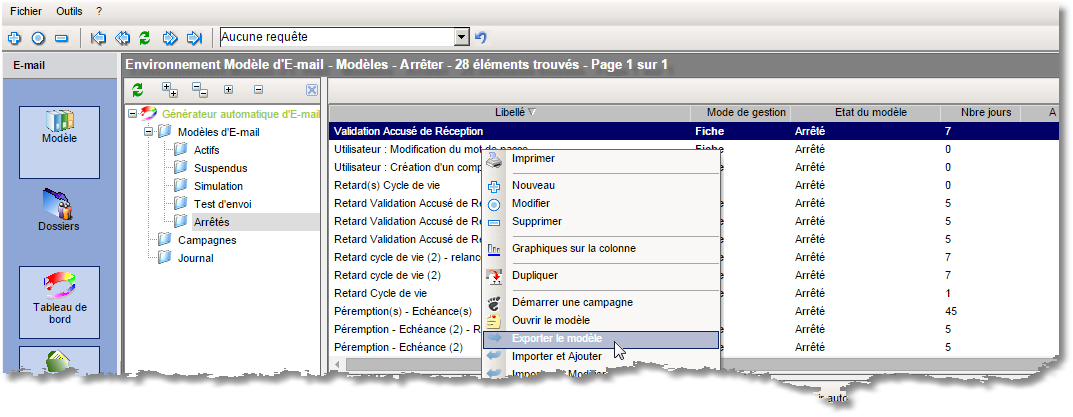Go to previous page with toolbar arrow
The image size is (1073, 417).
click(122, 38)
